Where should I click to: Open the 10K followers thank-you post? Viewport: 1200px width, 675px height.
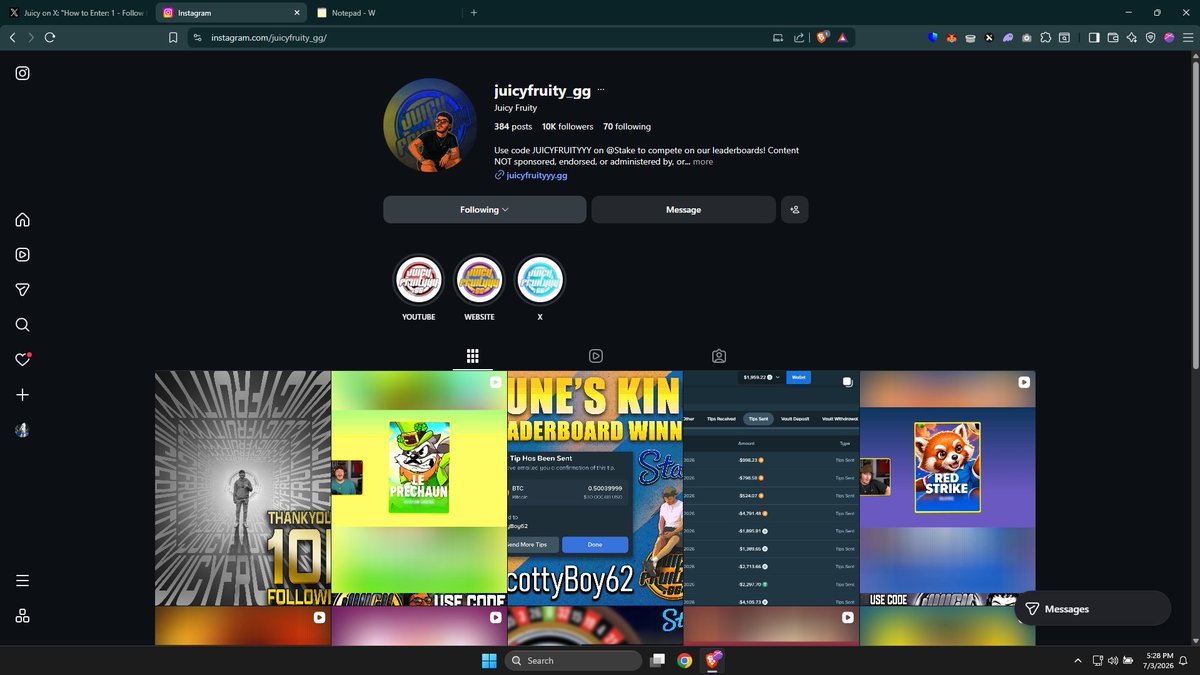click(243, 488)
